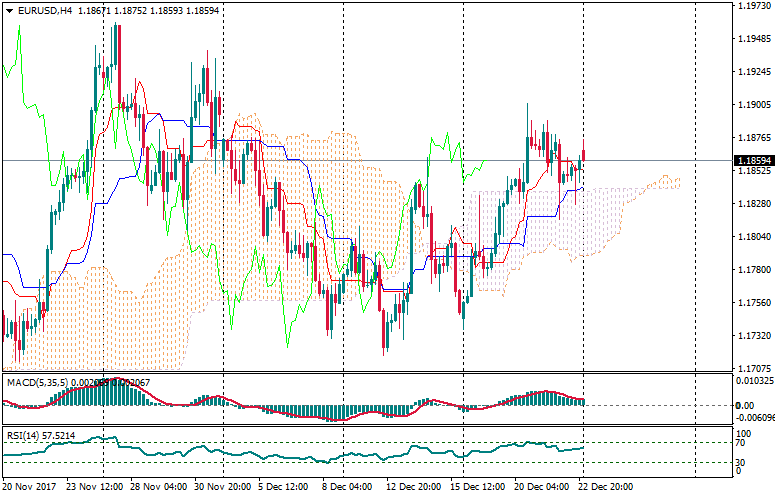The image size is (775, 498).
Task: Click the MACD(5,35,5) indicator label
Action: (x=30, y=382)
